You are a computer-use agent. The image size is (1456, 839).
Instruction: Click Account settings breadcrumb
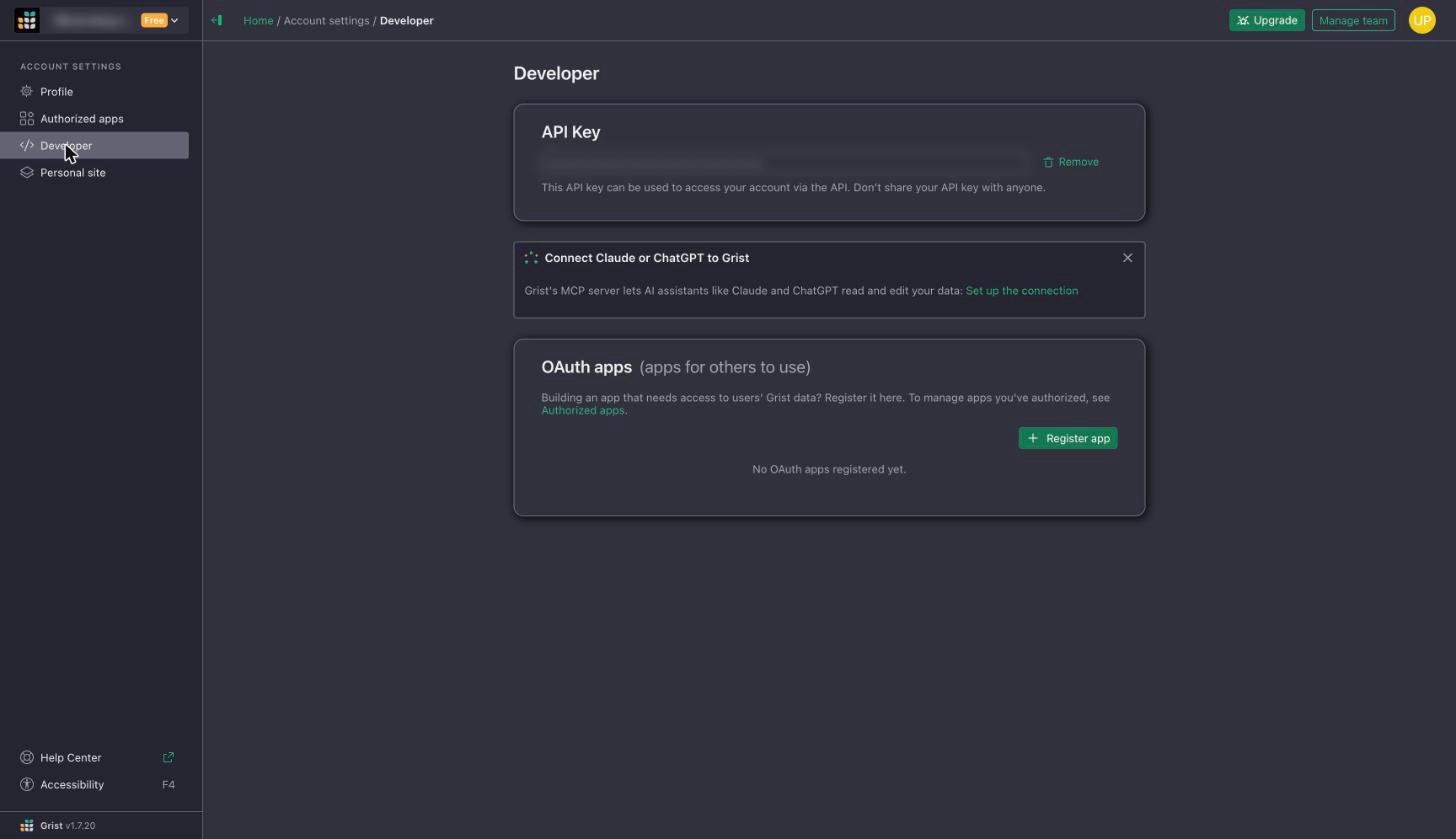(x=326, y=20)
